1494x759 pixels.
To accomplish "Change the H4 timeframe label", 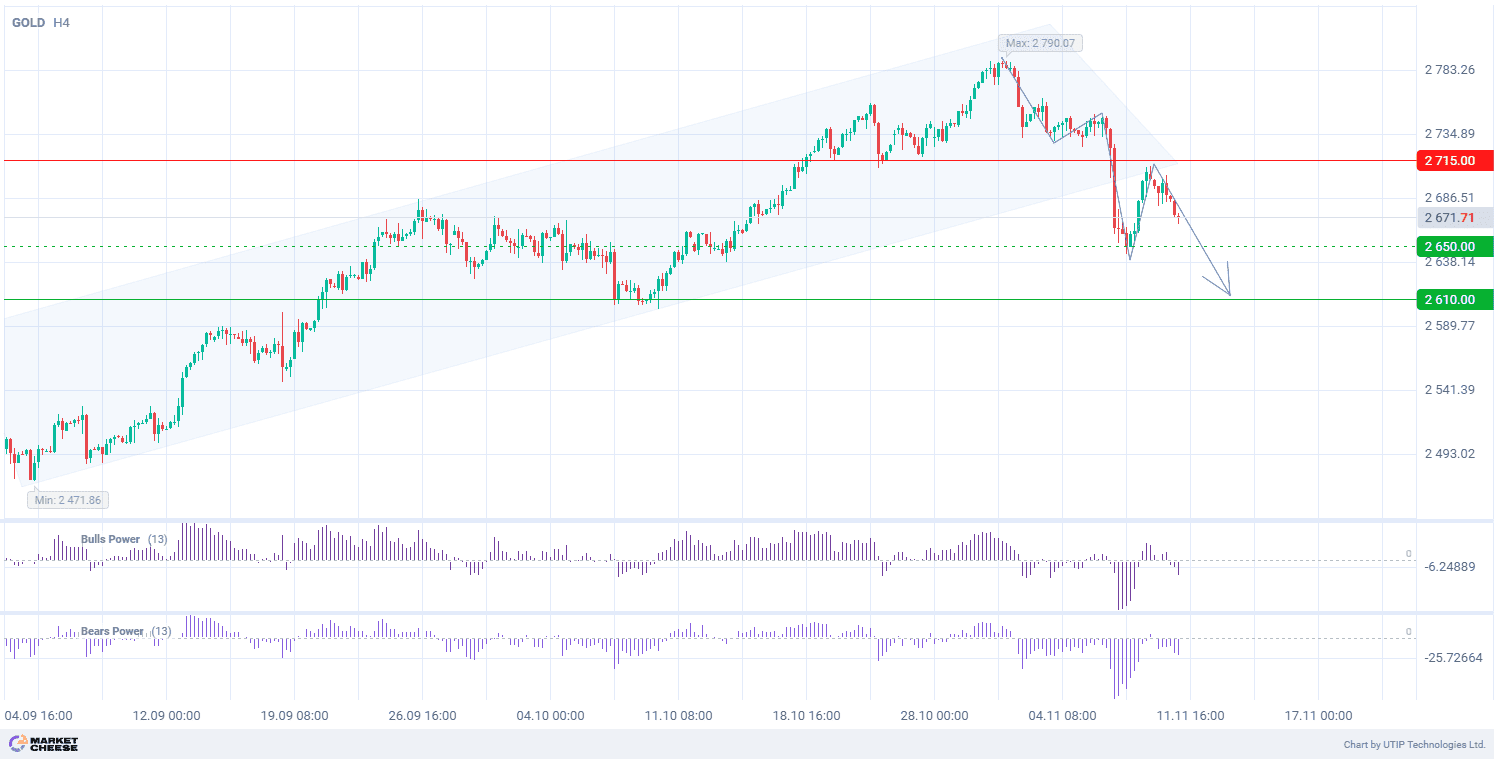I will 61,22.
